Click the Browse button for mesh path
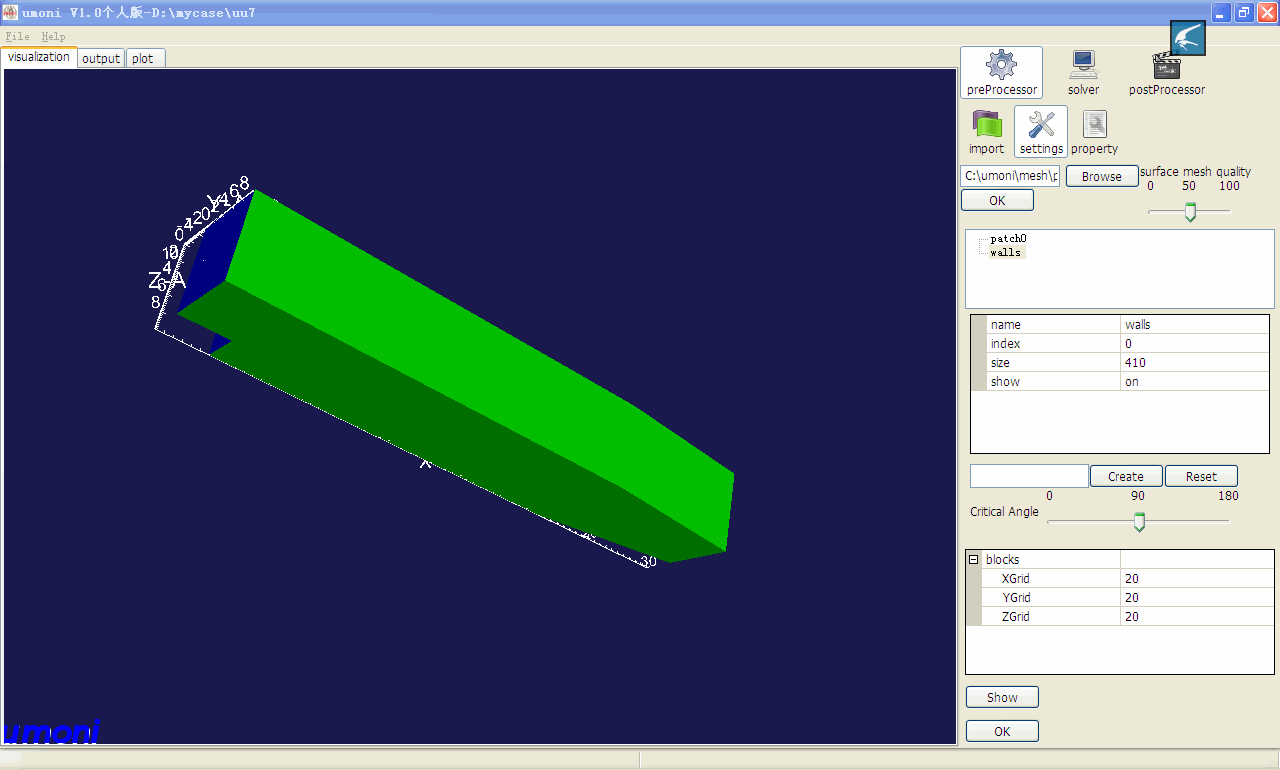This screenshot has width=1280, height=770. 1101,176
